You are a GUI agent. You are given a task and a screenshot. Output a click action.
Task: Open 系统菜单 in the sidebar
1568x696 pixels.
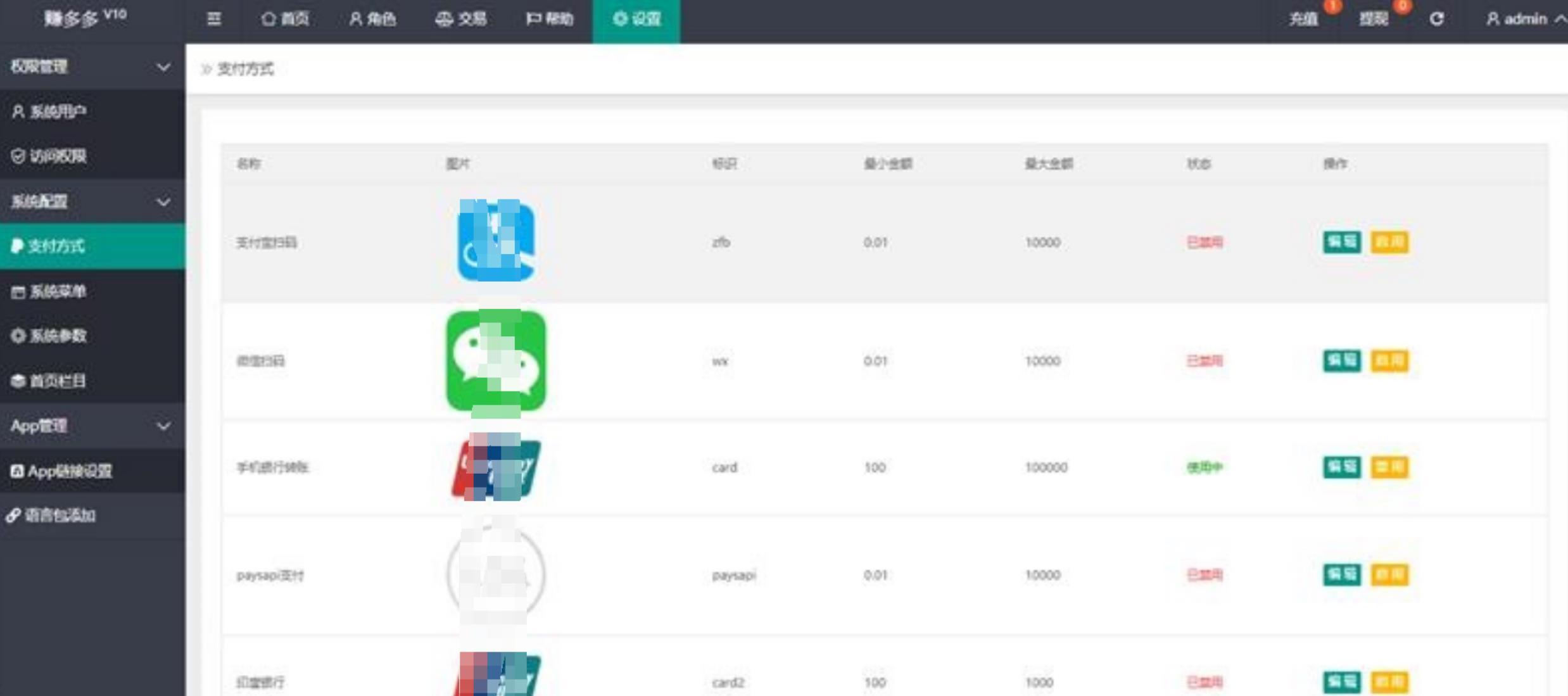[92, 291]
